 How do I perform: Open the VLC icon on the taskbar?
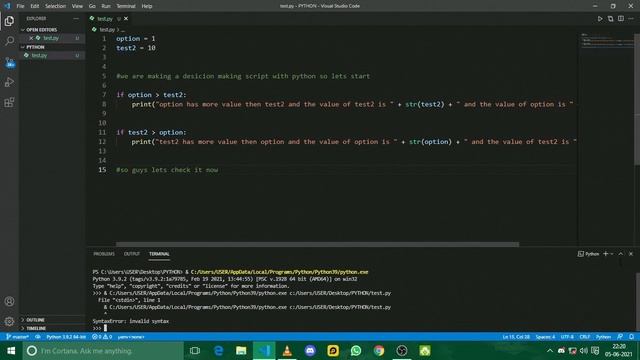(287, 351)
